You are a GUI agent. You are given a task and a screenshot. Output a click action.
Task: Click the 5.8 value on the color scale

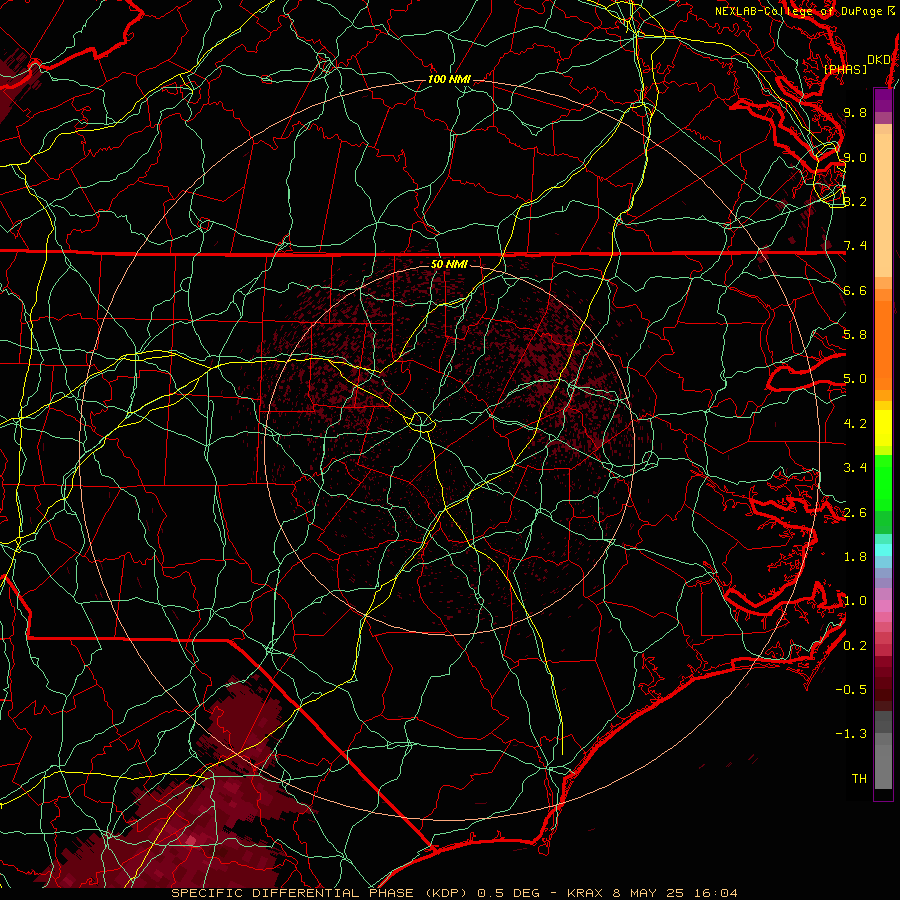[x=855, y=335]
